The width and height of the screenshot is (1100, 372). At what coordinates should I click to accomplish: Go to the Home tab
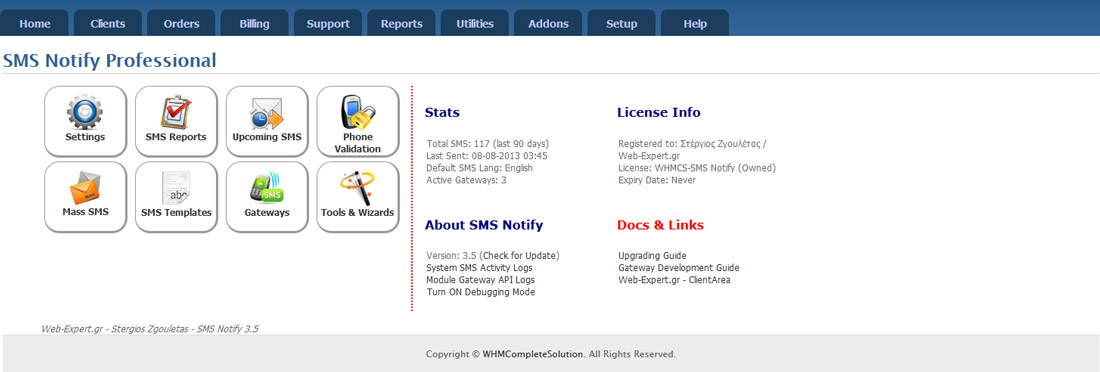35,23
